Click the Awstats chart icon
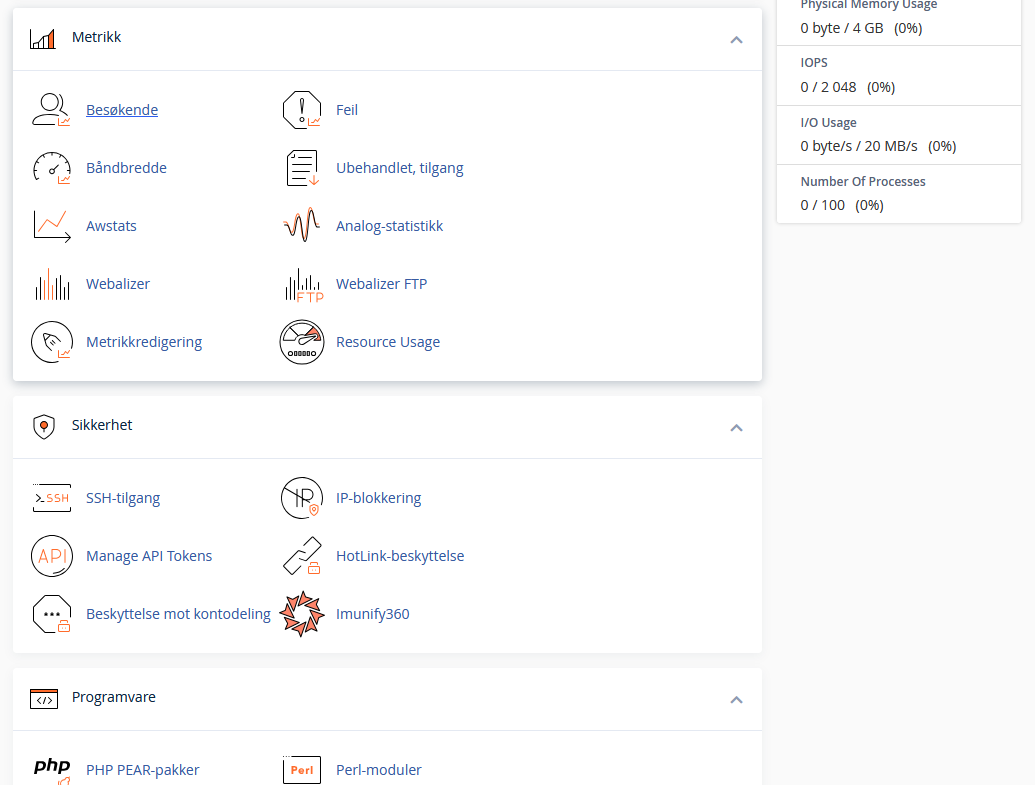Viewport: 1035px width, 785px height. (x=51, y=226)
